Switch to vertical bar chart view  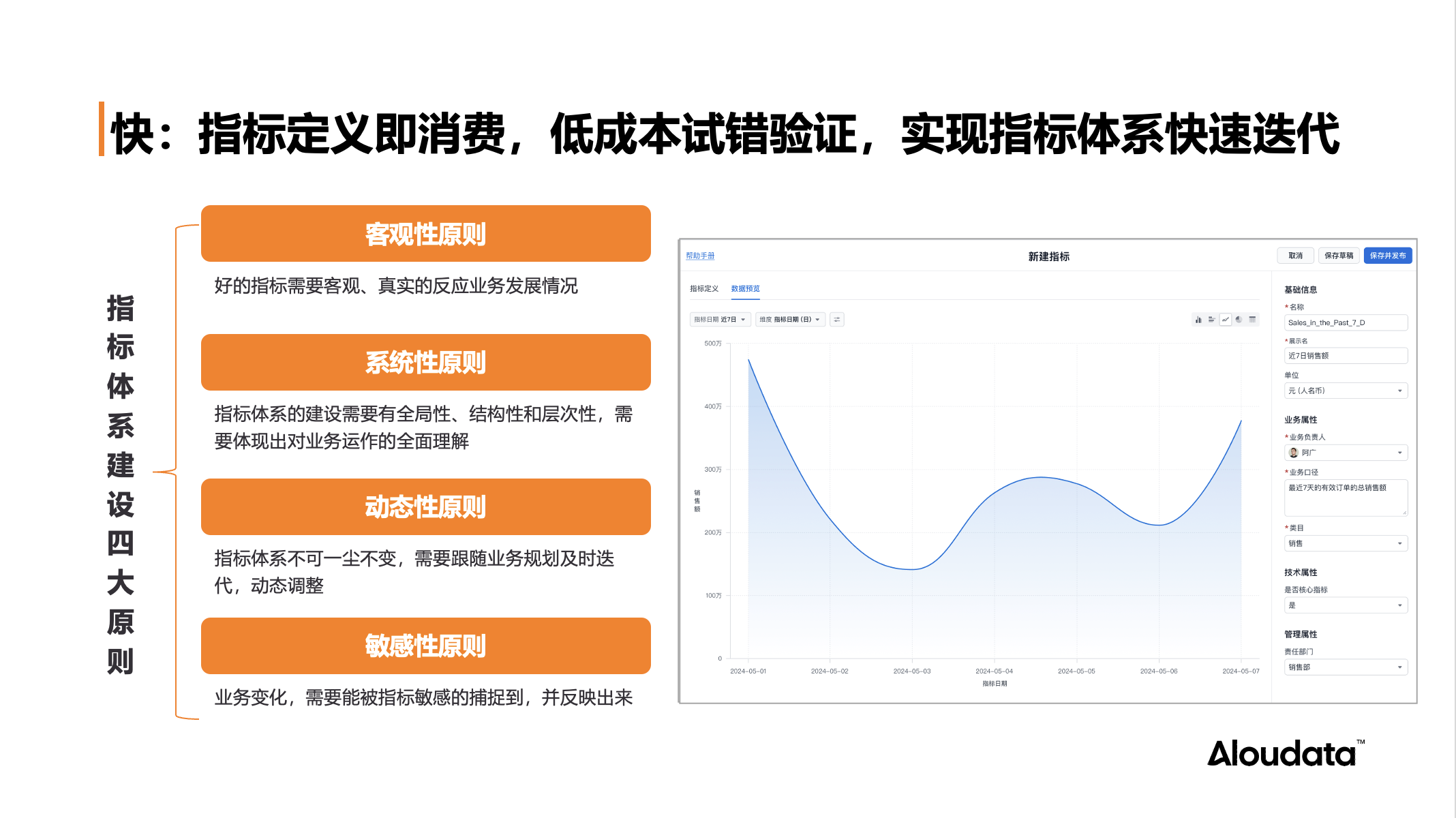1198,320
